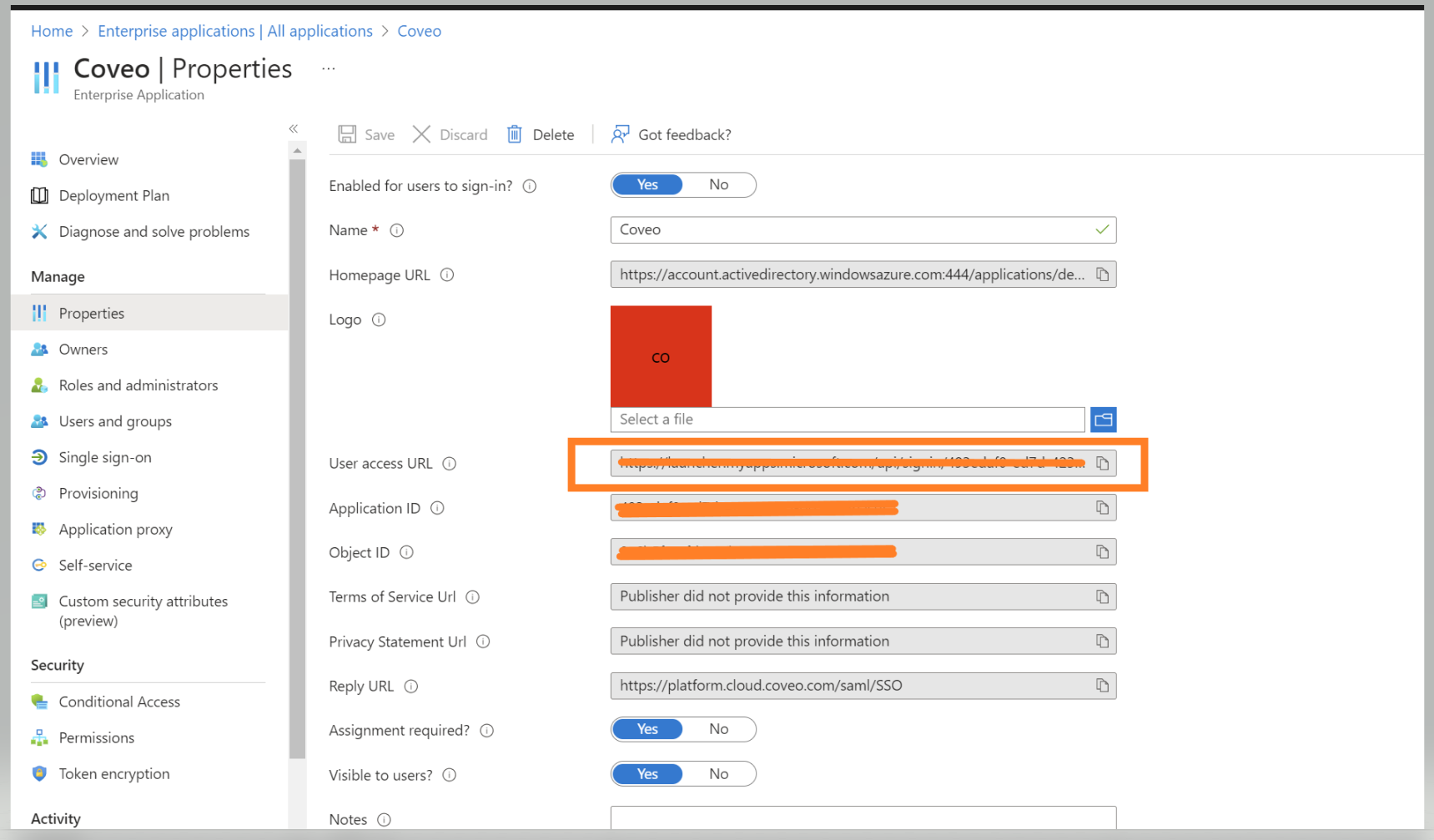Click the Token encryption icon

pyautogui.click(x=39, y=773)
